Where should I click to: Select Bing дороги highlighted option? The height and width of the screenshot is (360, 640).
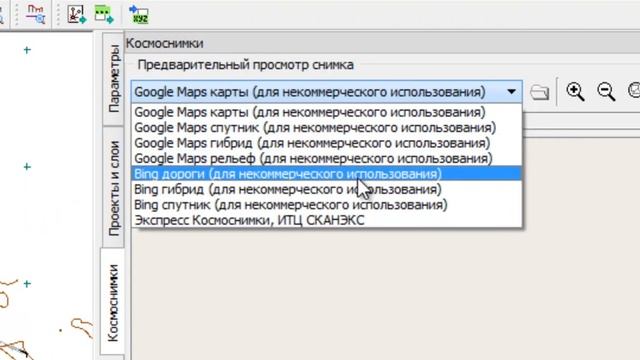point(327,174)
